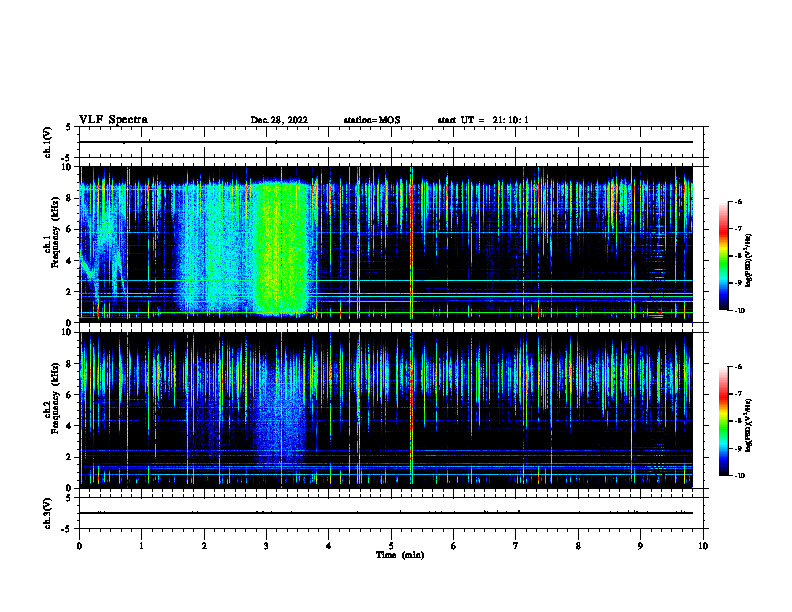Click the whistler trace near the start of ch.1

[x=89, y=270]
